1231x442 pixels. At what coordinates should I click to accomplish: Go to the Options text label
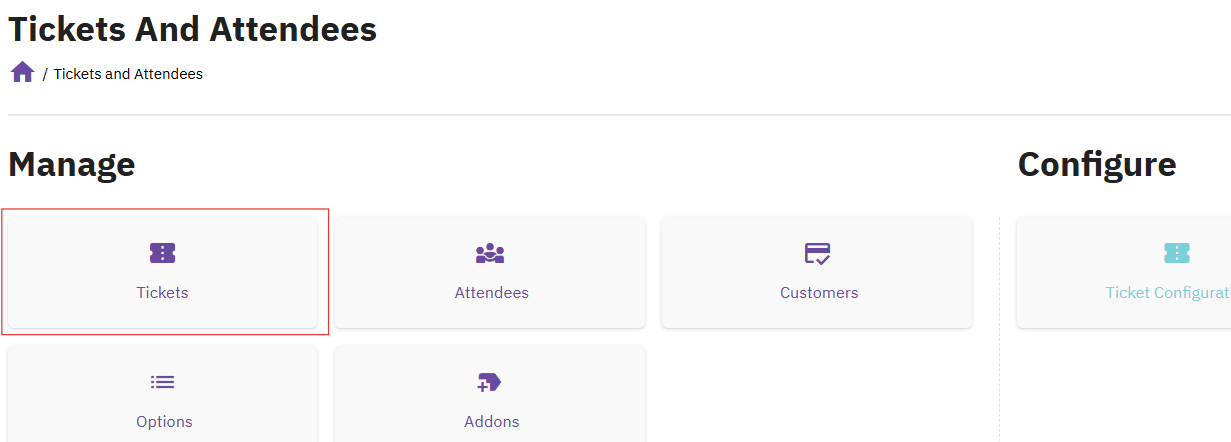(164, 421)
